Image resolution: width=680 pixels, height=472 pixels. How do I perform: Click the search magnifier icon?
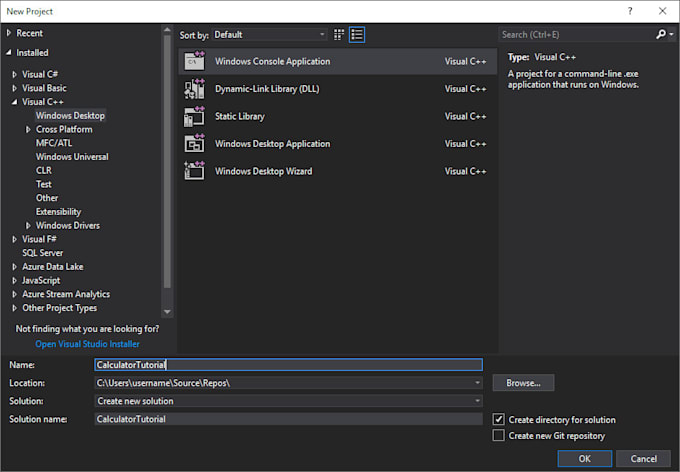pyautogui.click(x=661, y=35)
